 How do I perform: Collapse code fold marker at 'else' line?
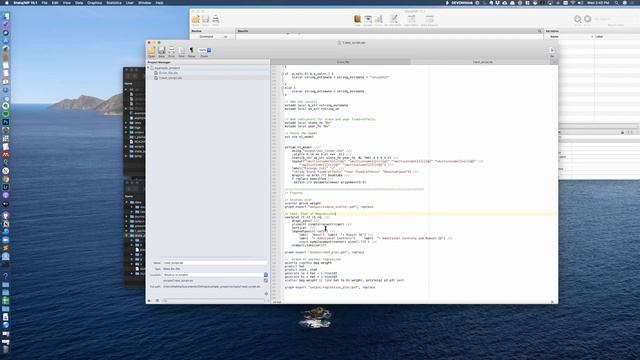282,88
